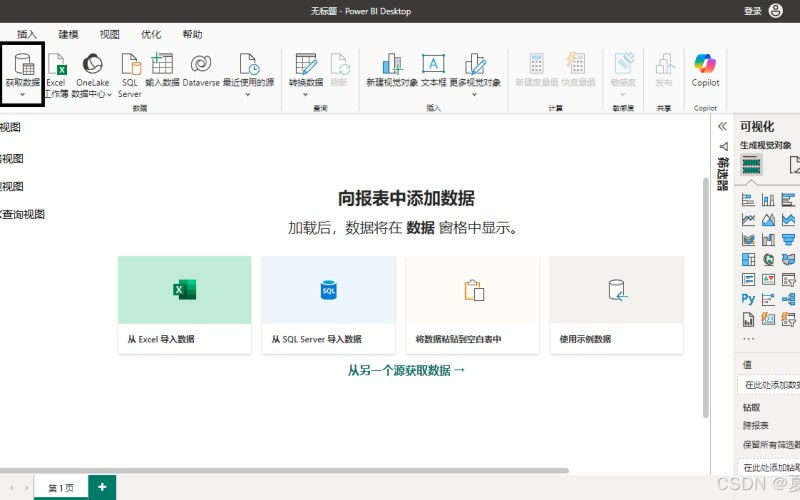Add a new page with plus button
800x500 pixels.
click(102, 487)
